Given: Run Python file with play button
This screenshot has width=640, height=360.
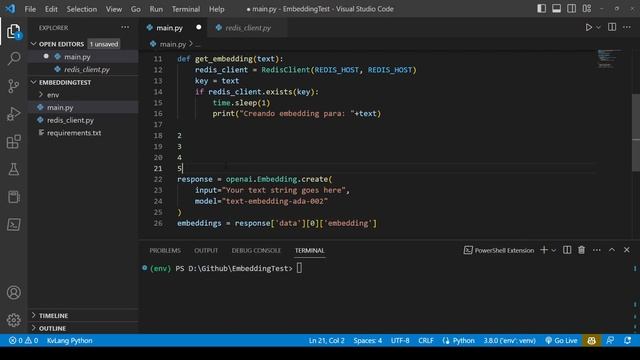Looking at the screenshot, I should [x=588, y=28].
